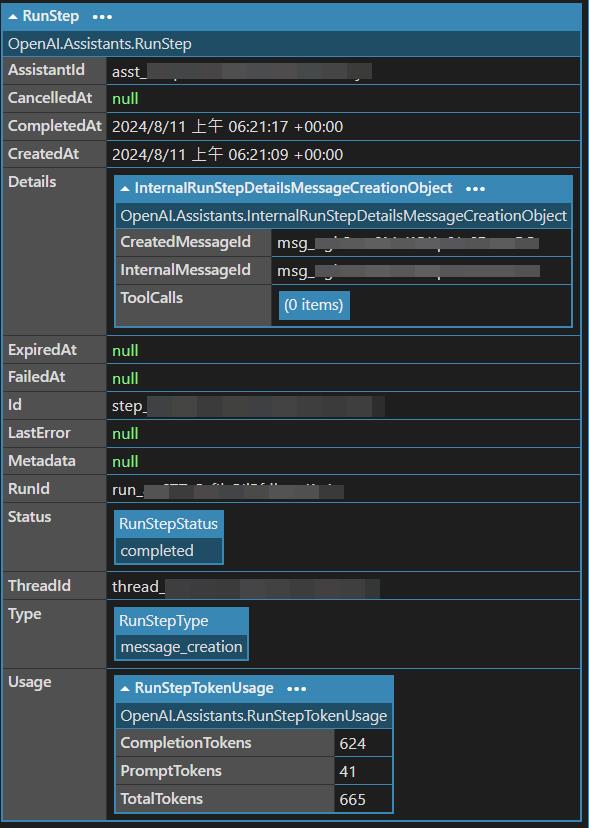Screen dimensions: 589x828
Task: Click the RunStepStatus header
Action: point(169,524)
